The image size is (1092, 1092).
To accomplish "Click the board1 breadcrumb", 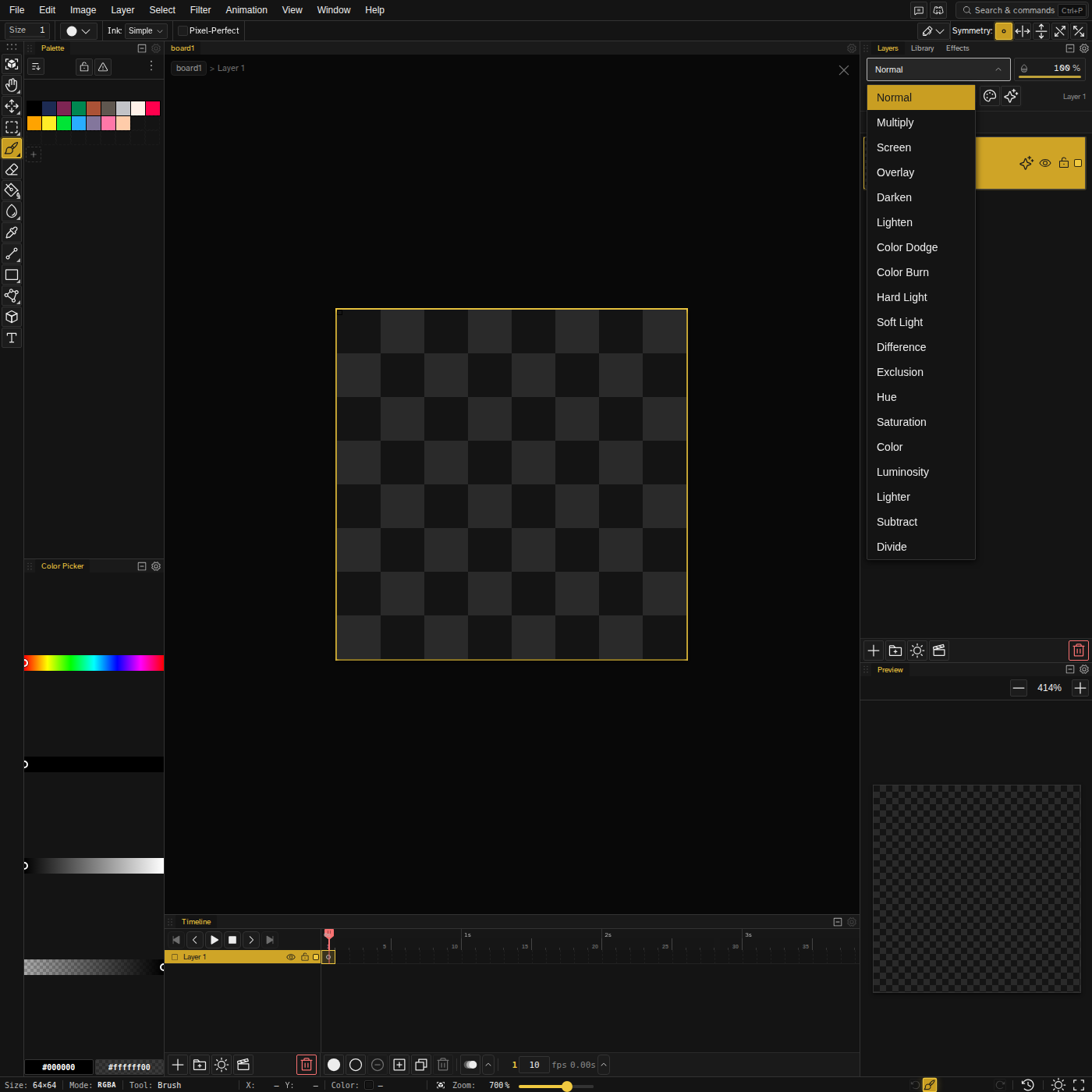I will (189, 68).
